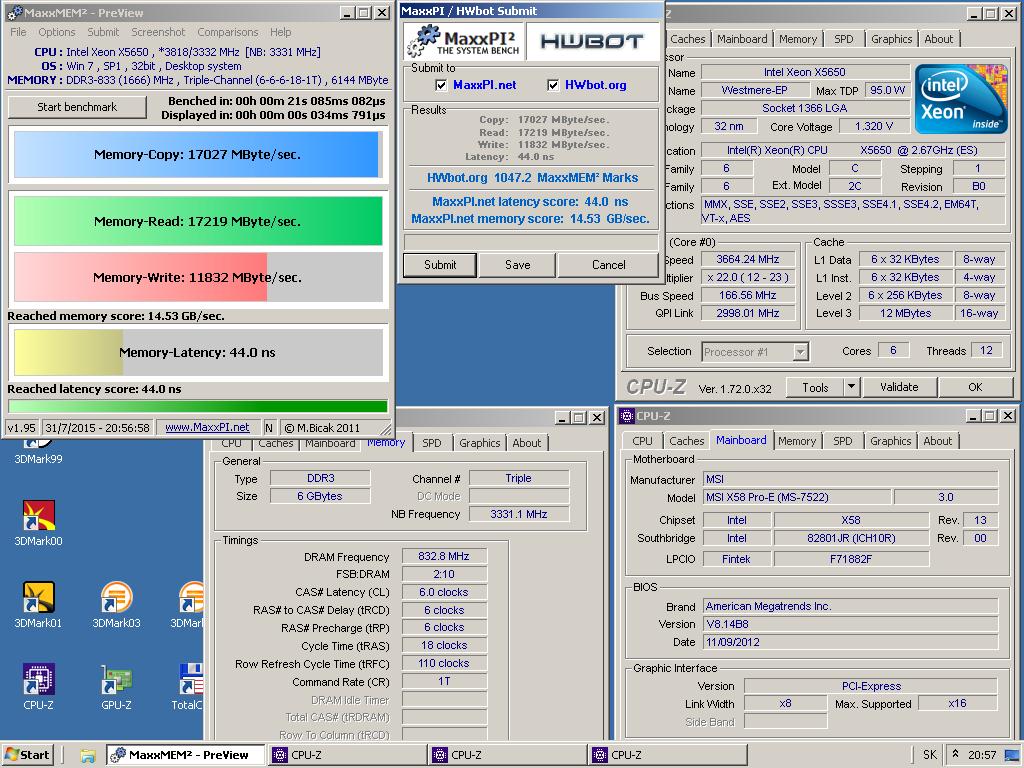
Task: Switch to Graphics tab in top CPU-Z window
Action: tap(891, 39)
